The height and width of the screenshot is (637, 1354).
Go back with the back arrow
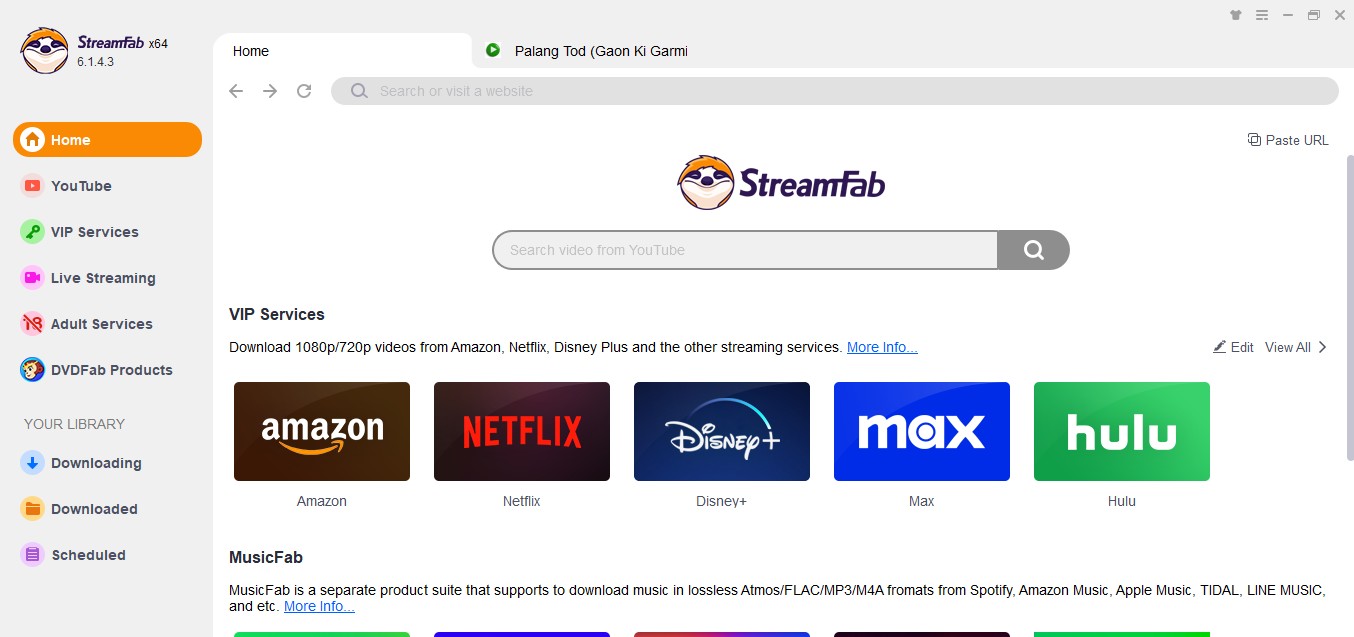point(236,91)
